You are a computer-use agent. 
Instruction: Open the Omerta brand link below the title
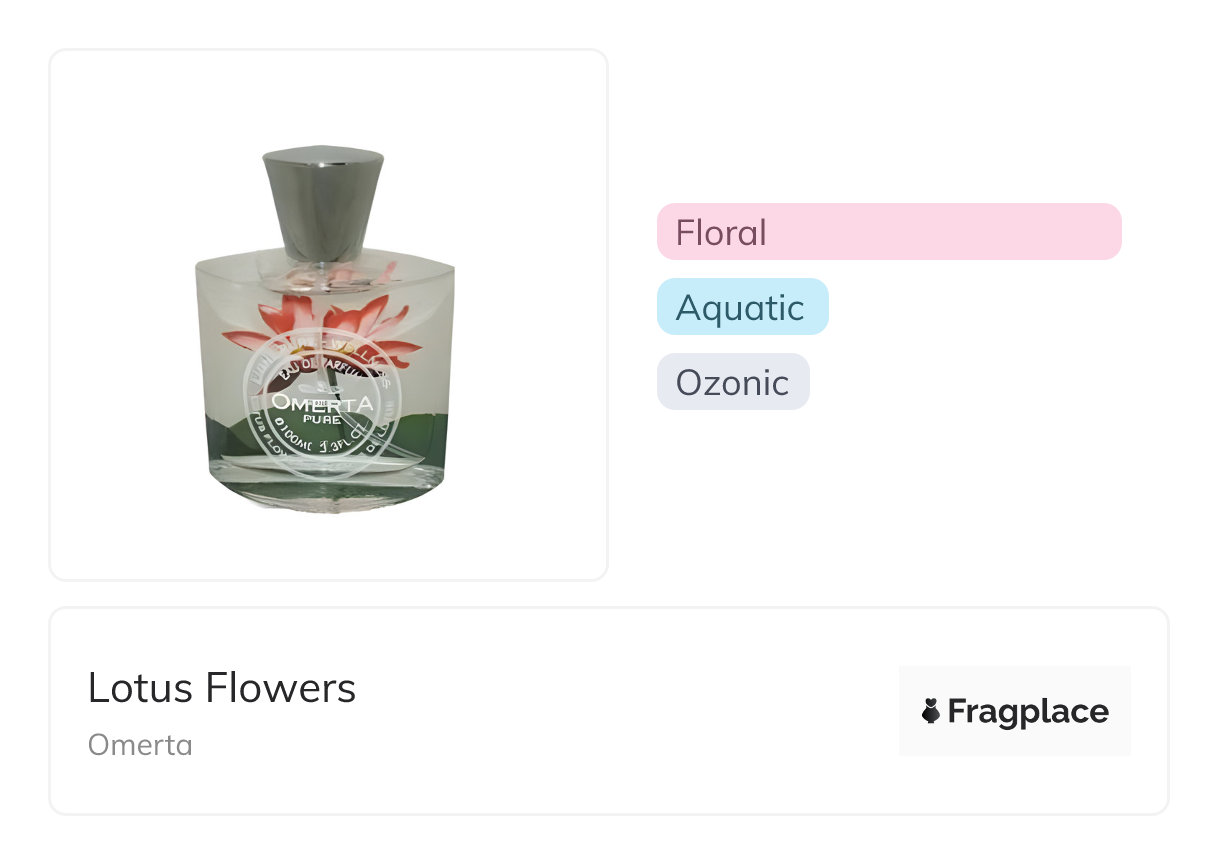click(140, 745)
